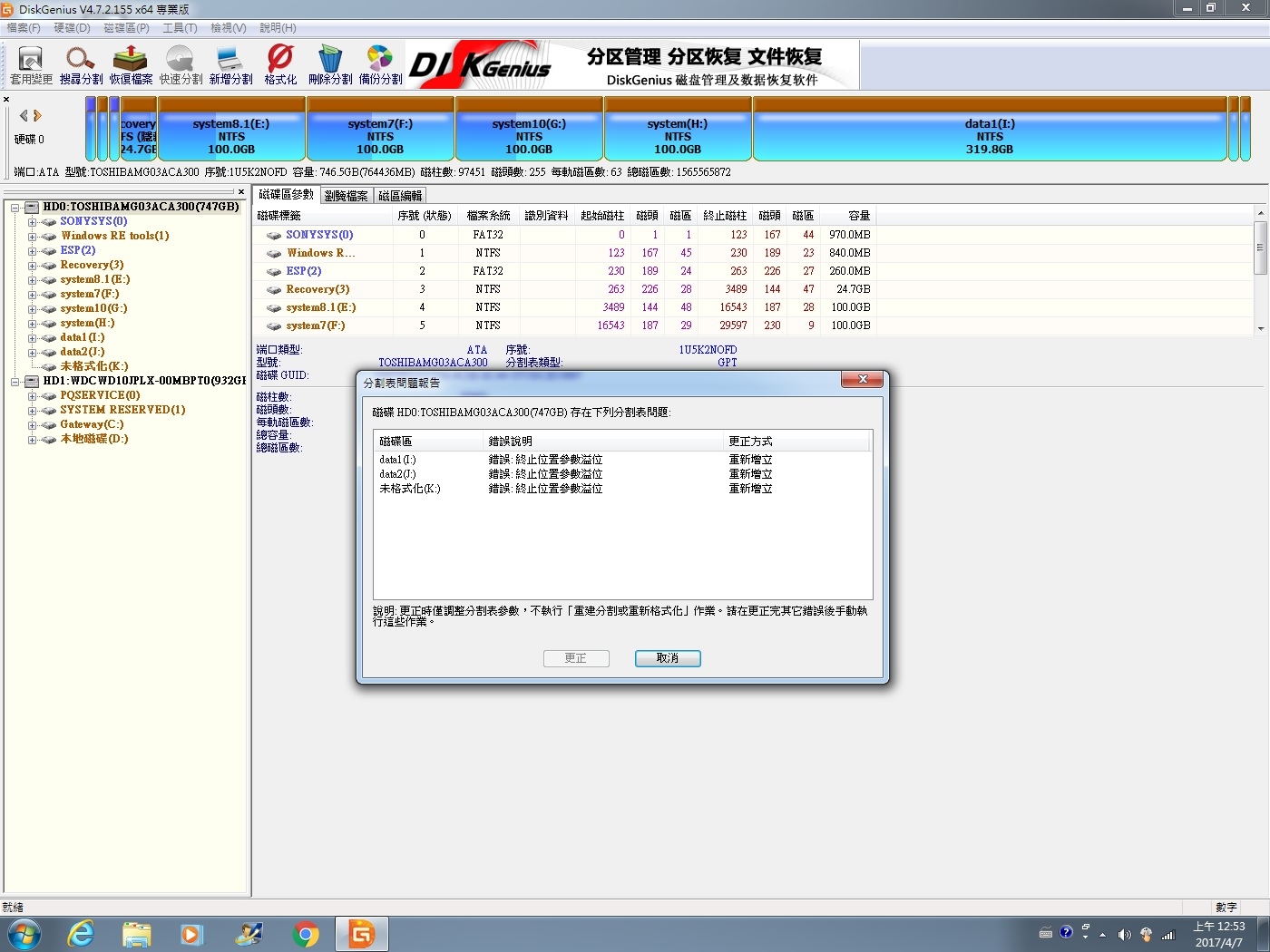Choose the 新增分割 new partition icon

(x=230, y=65)
